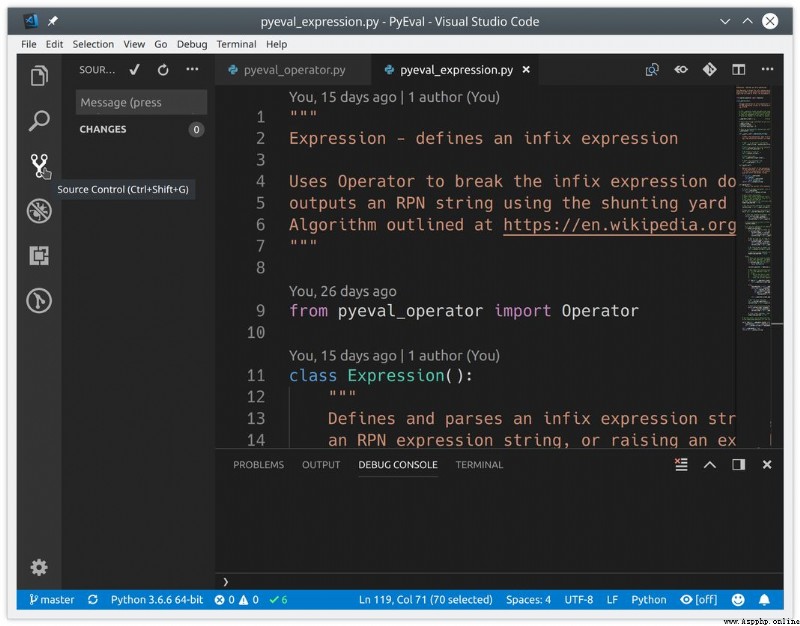
Task: Open the Terminal menu
Action: click(236, 44)
